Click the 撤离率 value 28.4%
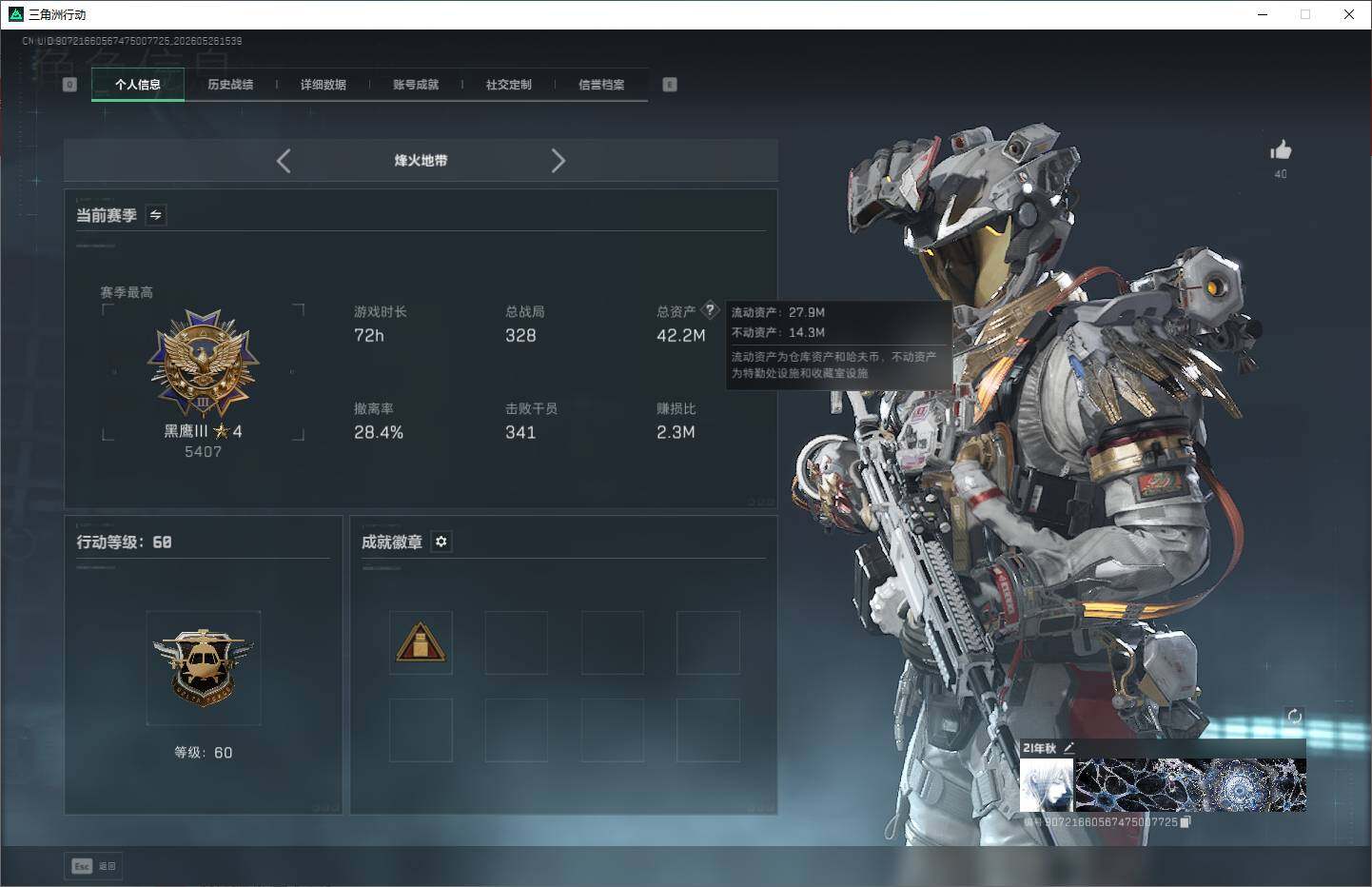 379,433
